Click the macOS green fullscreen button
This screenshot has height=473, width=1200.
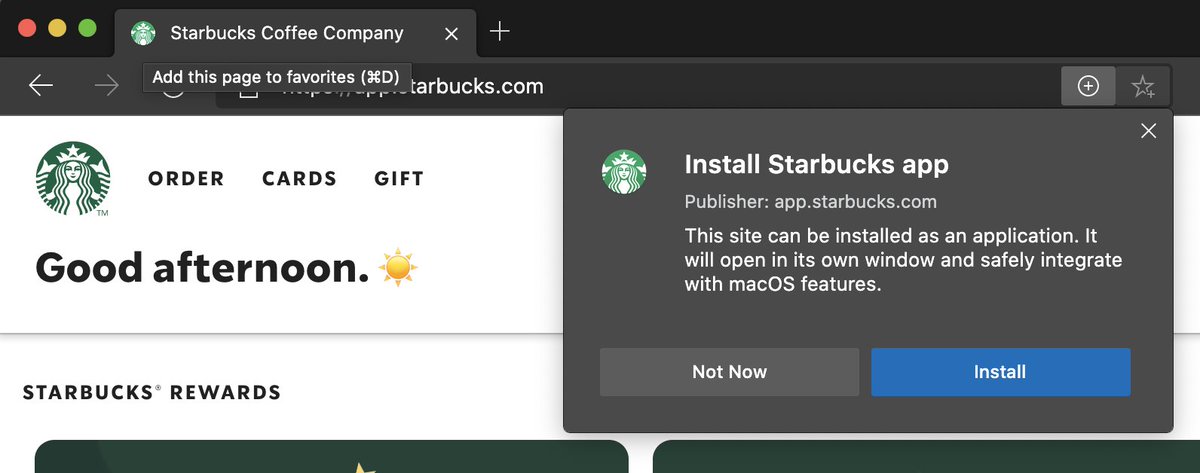[x=87, y=28]
